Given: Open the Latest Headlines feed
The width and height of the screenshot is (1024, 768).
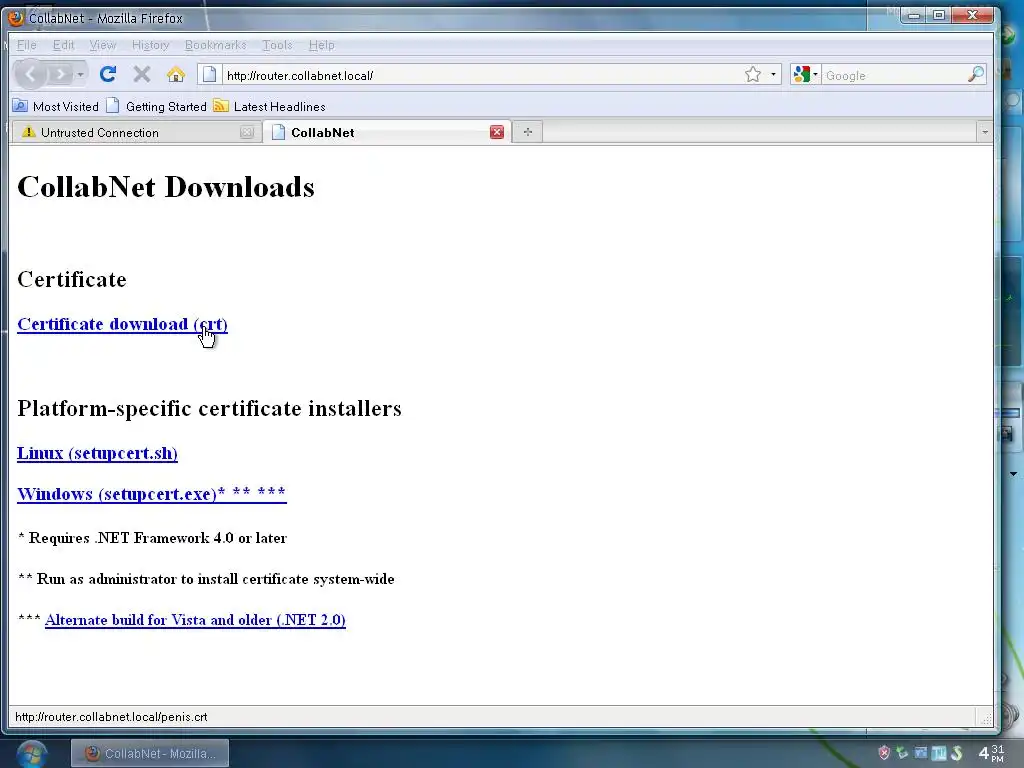Looking at the screenshot, I should pos(270,106).
